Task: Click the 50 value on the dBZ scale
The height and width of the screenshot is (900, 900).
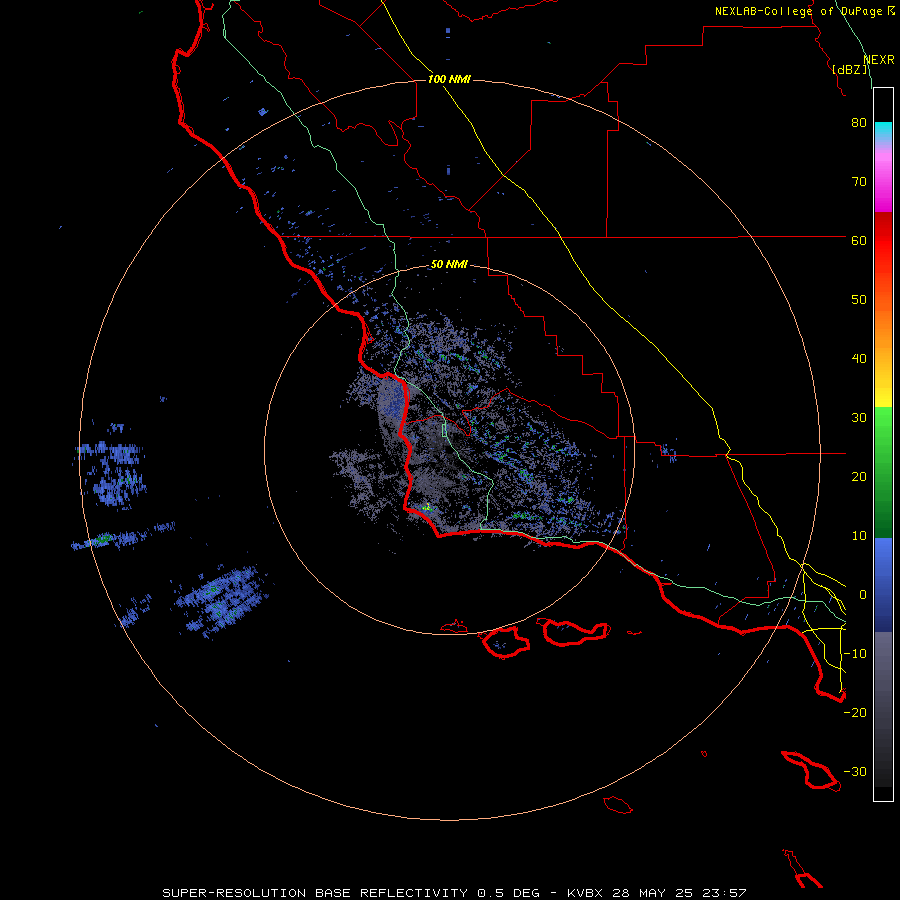Action: pyautogui.click(x=859, y=300)
